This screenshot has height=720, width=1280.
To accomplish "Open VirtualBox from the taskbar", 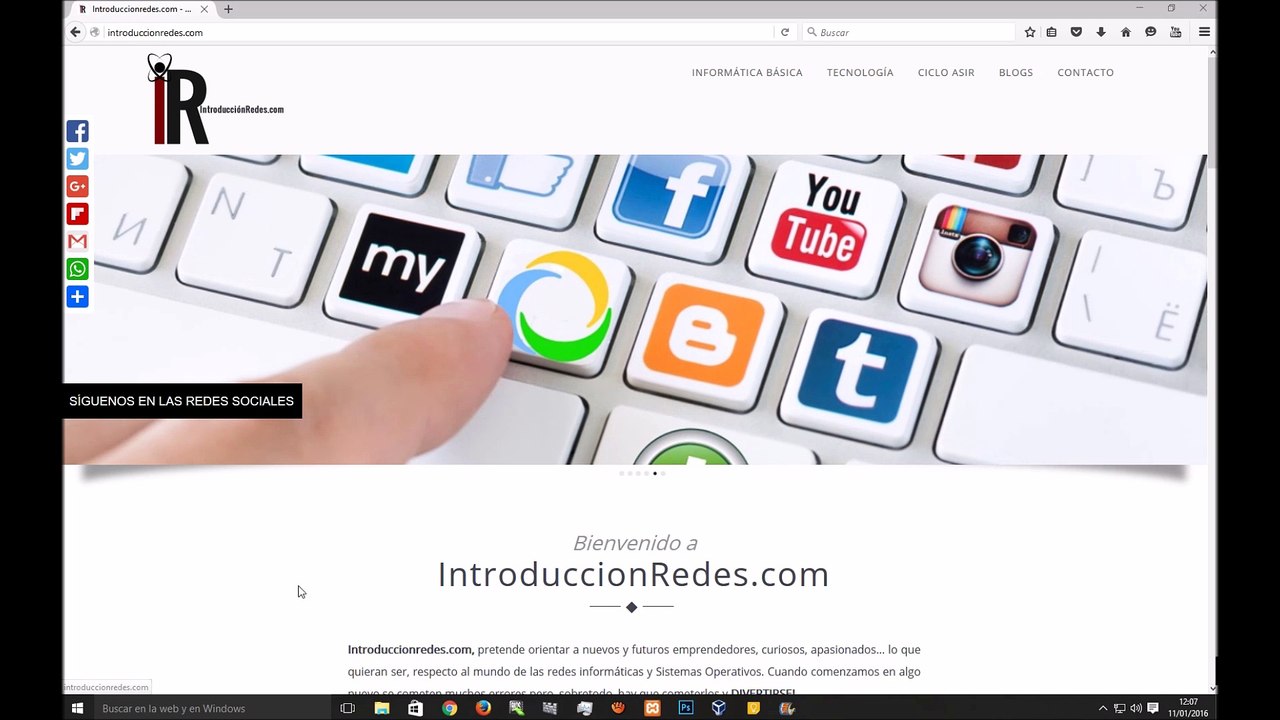I will point(719,708).
